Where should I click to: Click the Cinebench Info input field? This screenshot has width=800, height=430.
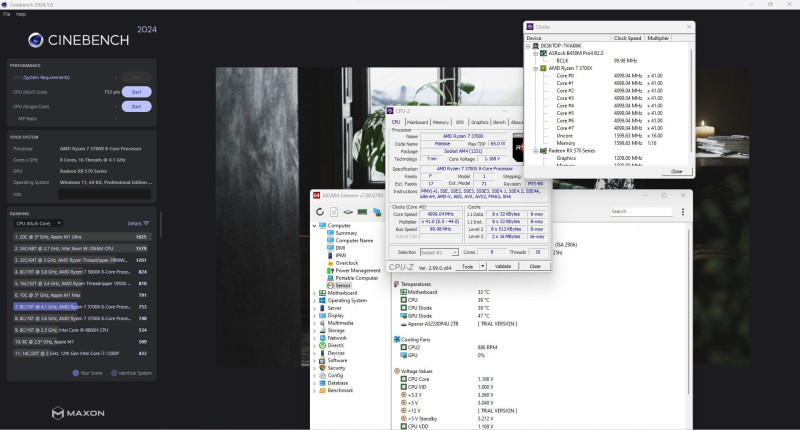105,194
